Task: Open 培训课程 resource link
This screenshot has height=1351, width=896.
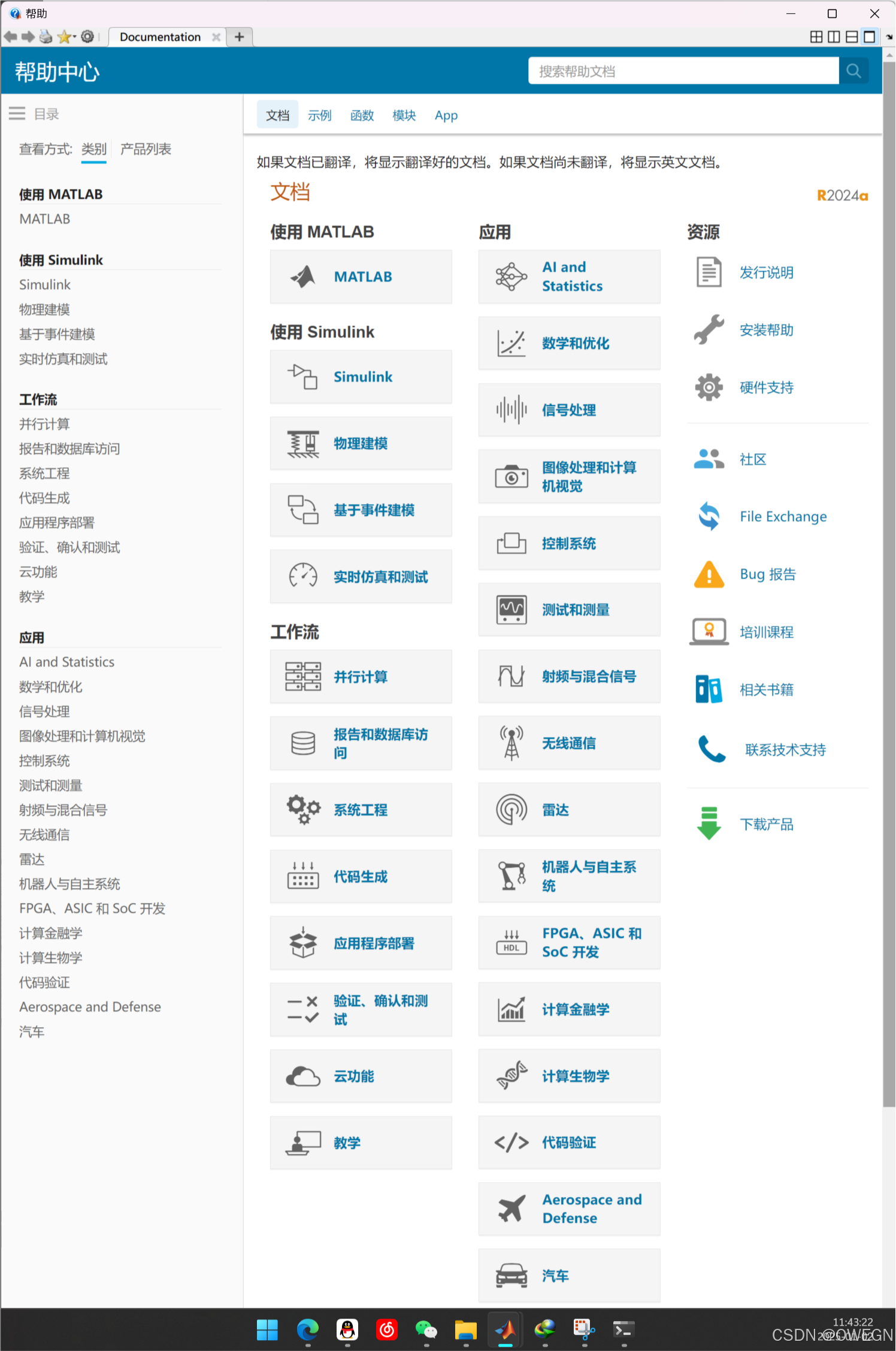Action: (x=766, y=632)
